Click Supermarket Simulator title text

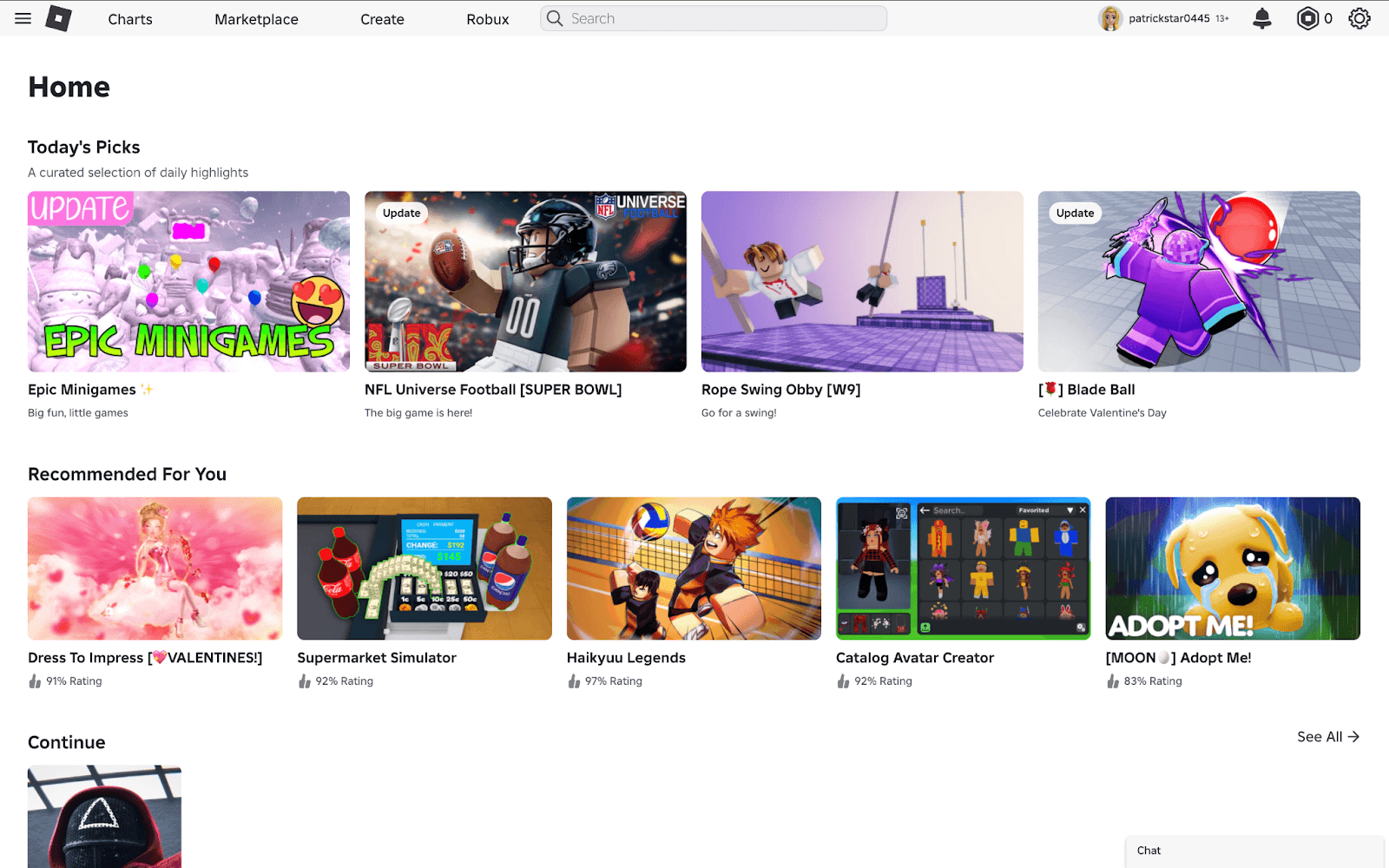(377, 658)
